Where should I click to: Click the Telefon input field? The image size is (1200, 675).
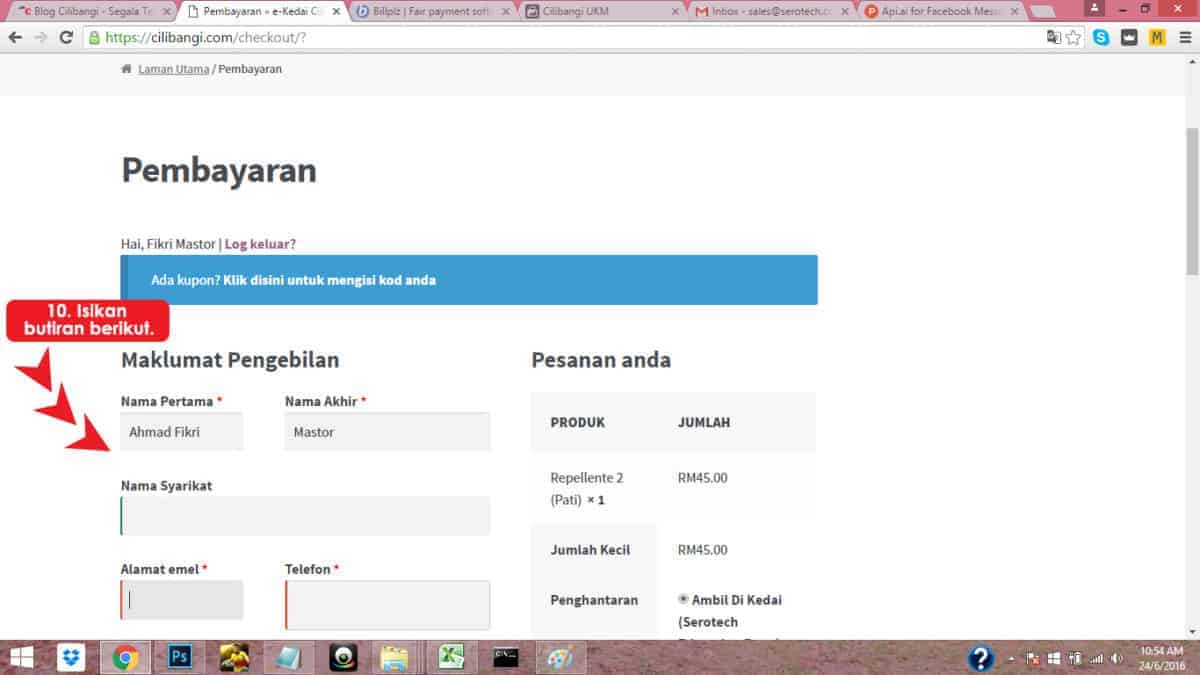click(387, 605)
